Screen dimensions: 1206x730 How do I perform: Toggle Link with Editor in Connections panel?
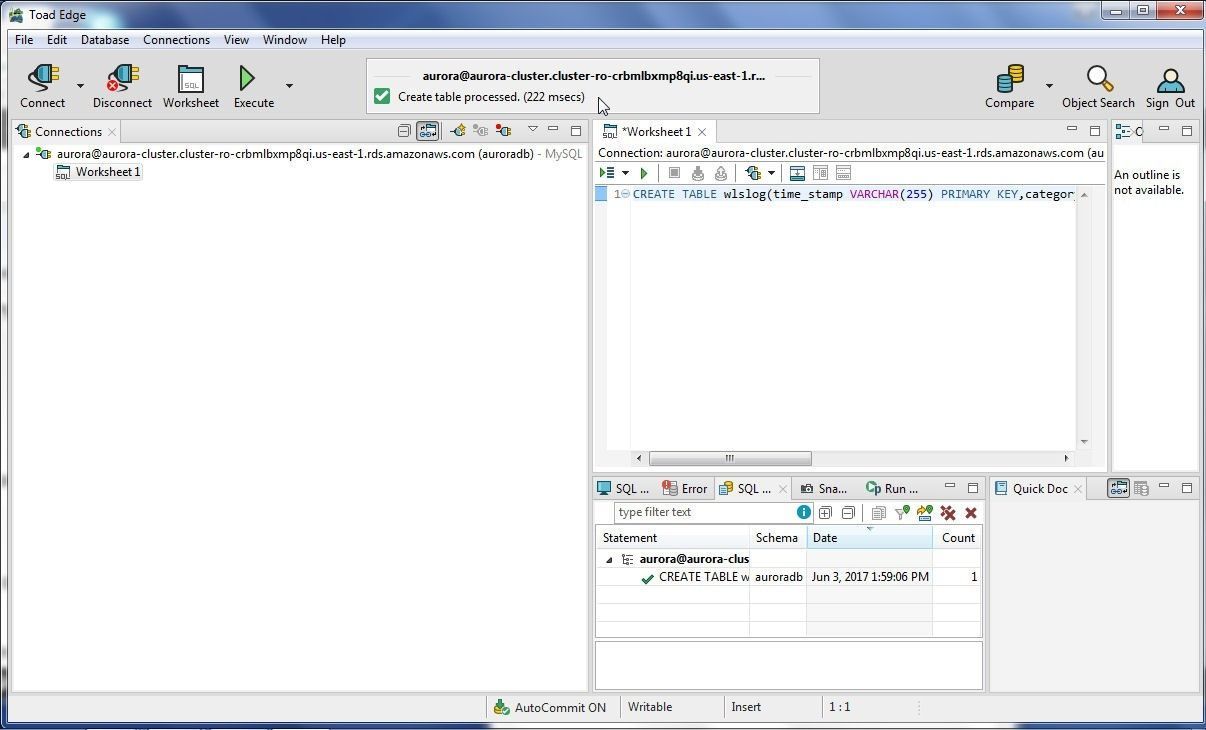tap(427, 131)
